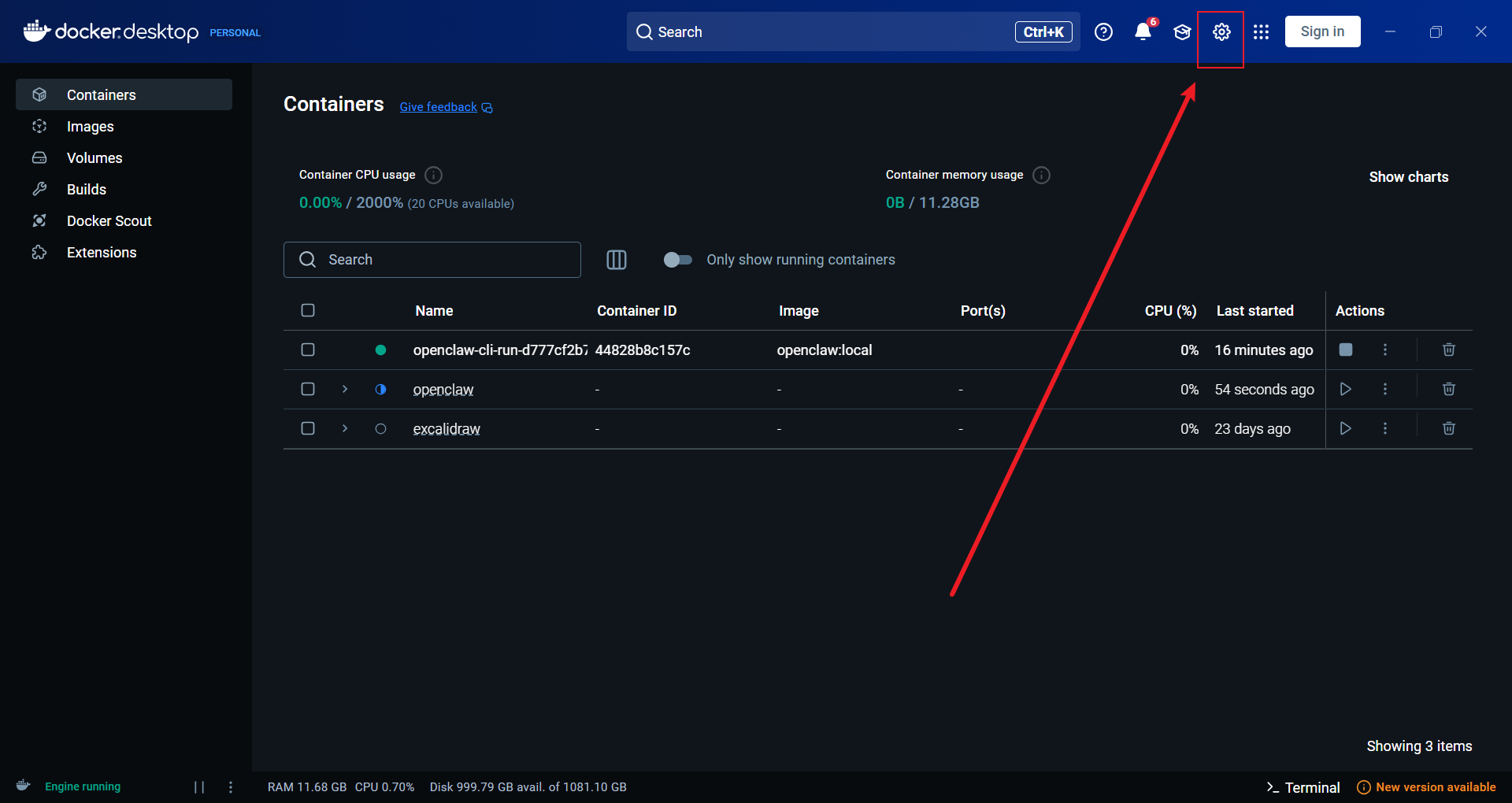Click Show charts
This screenshot has width=1512, height=803.
[x=1408, y=177]
